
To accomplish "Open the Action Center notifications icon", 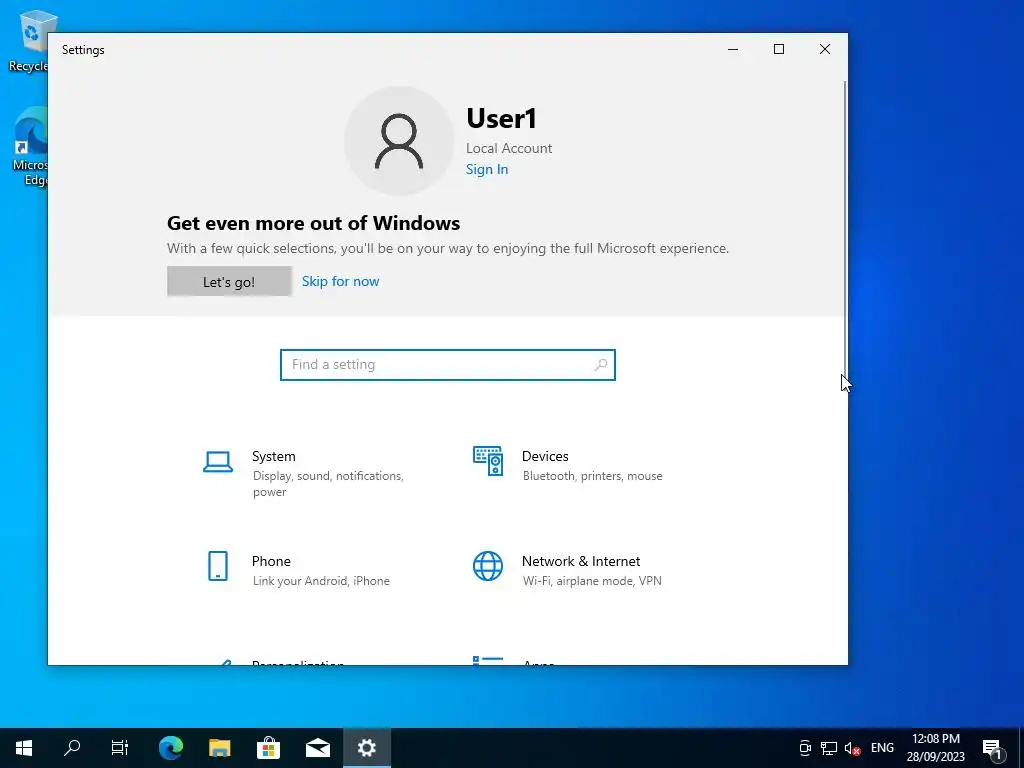I will 992,748.
